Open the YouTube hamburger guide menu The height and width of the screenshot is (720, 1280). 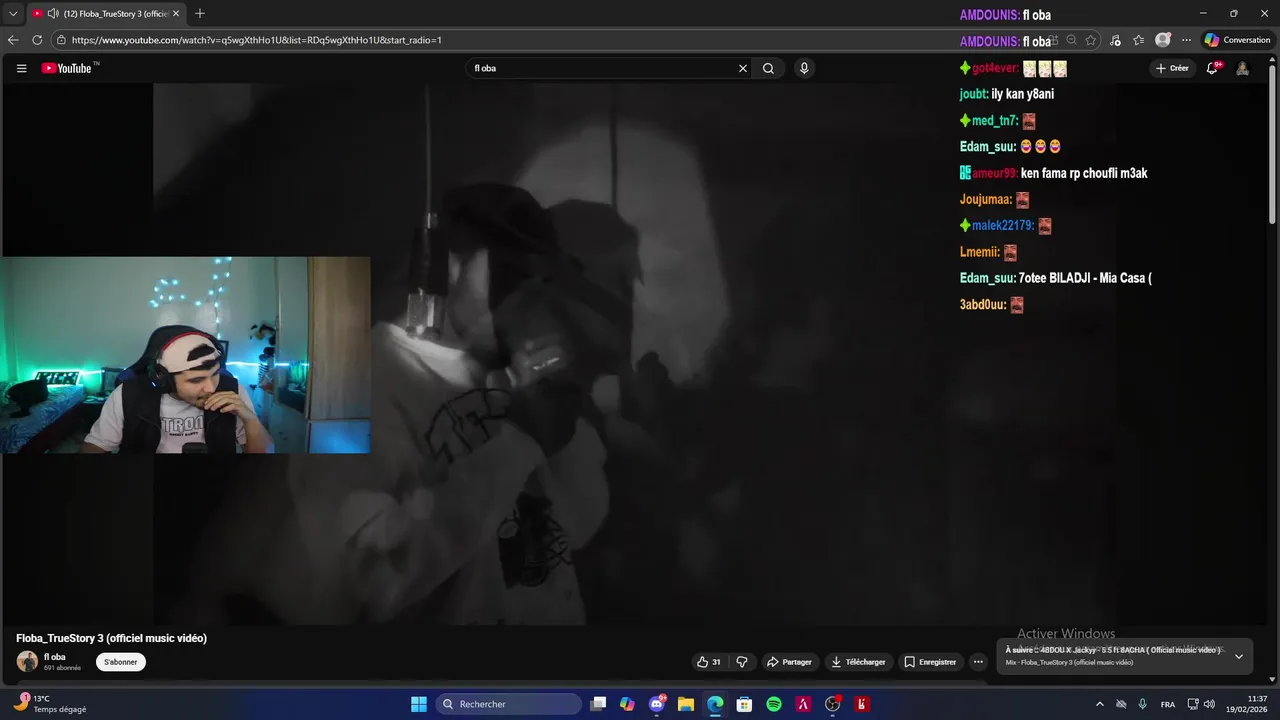(x=21, y=68)
